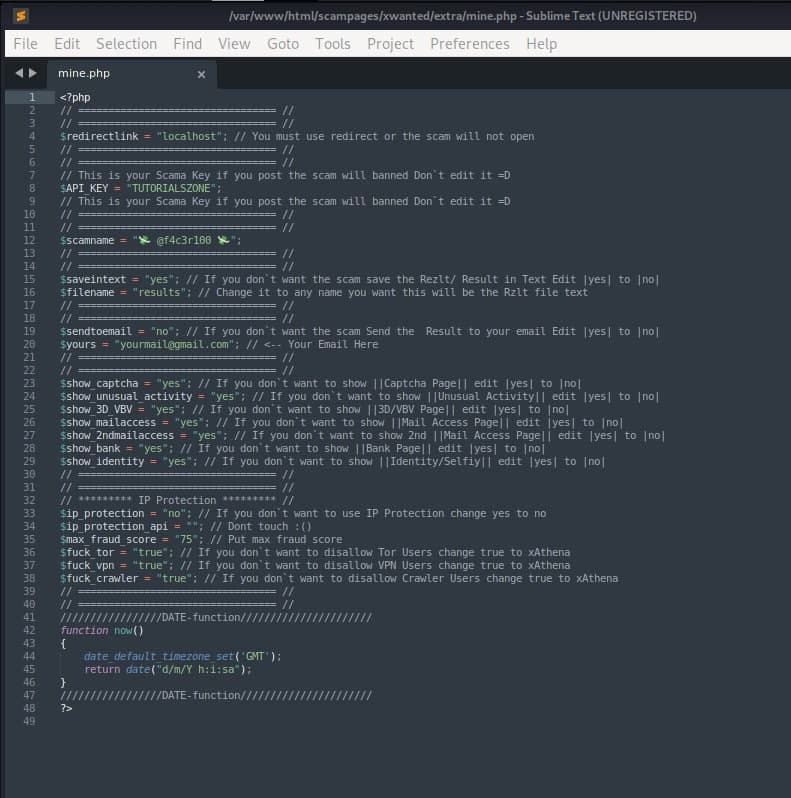791x798 pixels.
Task: Click the right tab navigation arrow
Action: [x=33, y=73]
